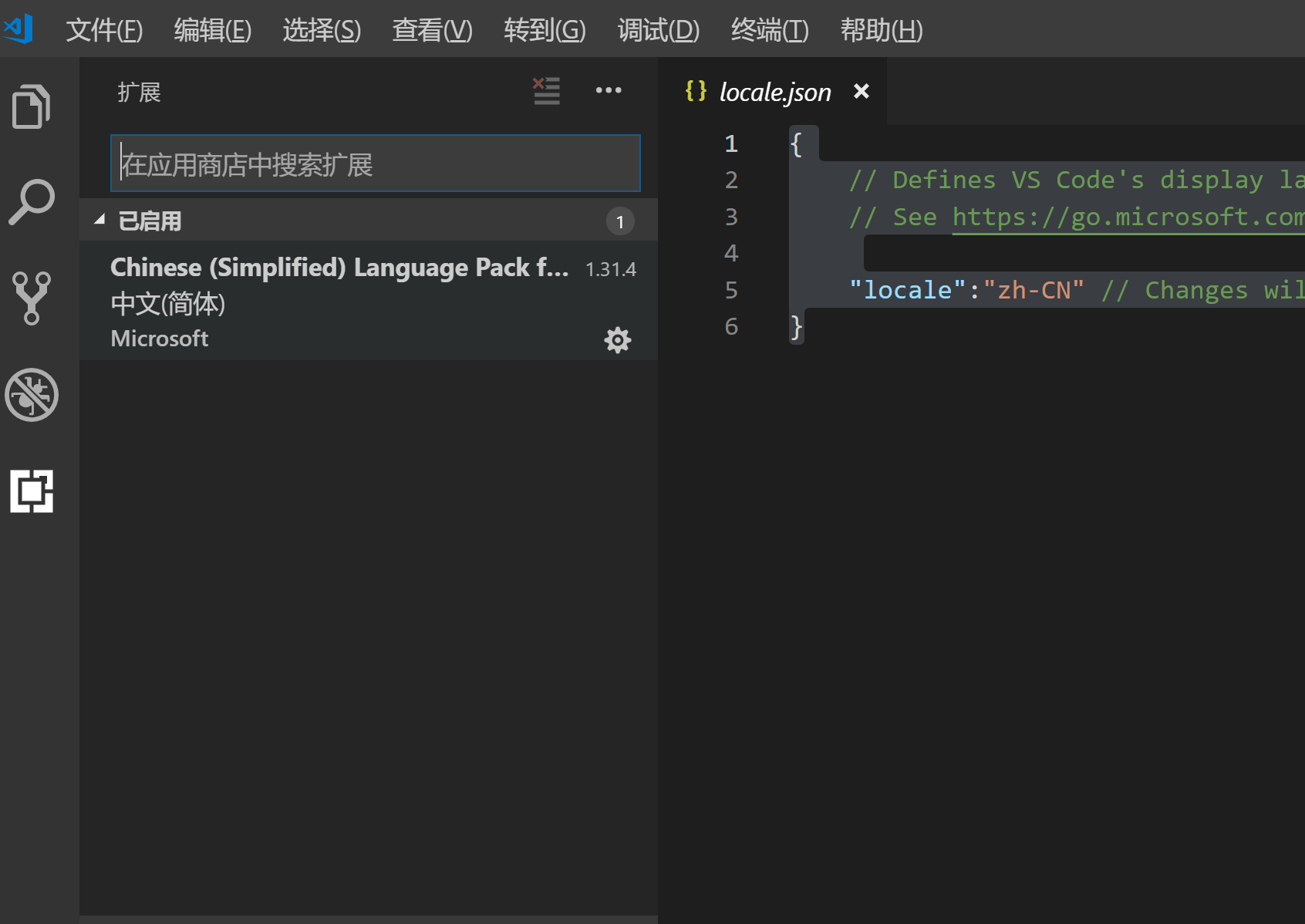Click the "locale" key on line 5
This screenshot has width=1305, height=924.
point(908,290)
